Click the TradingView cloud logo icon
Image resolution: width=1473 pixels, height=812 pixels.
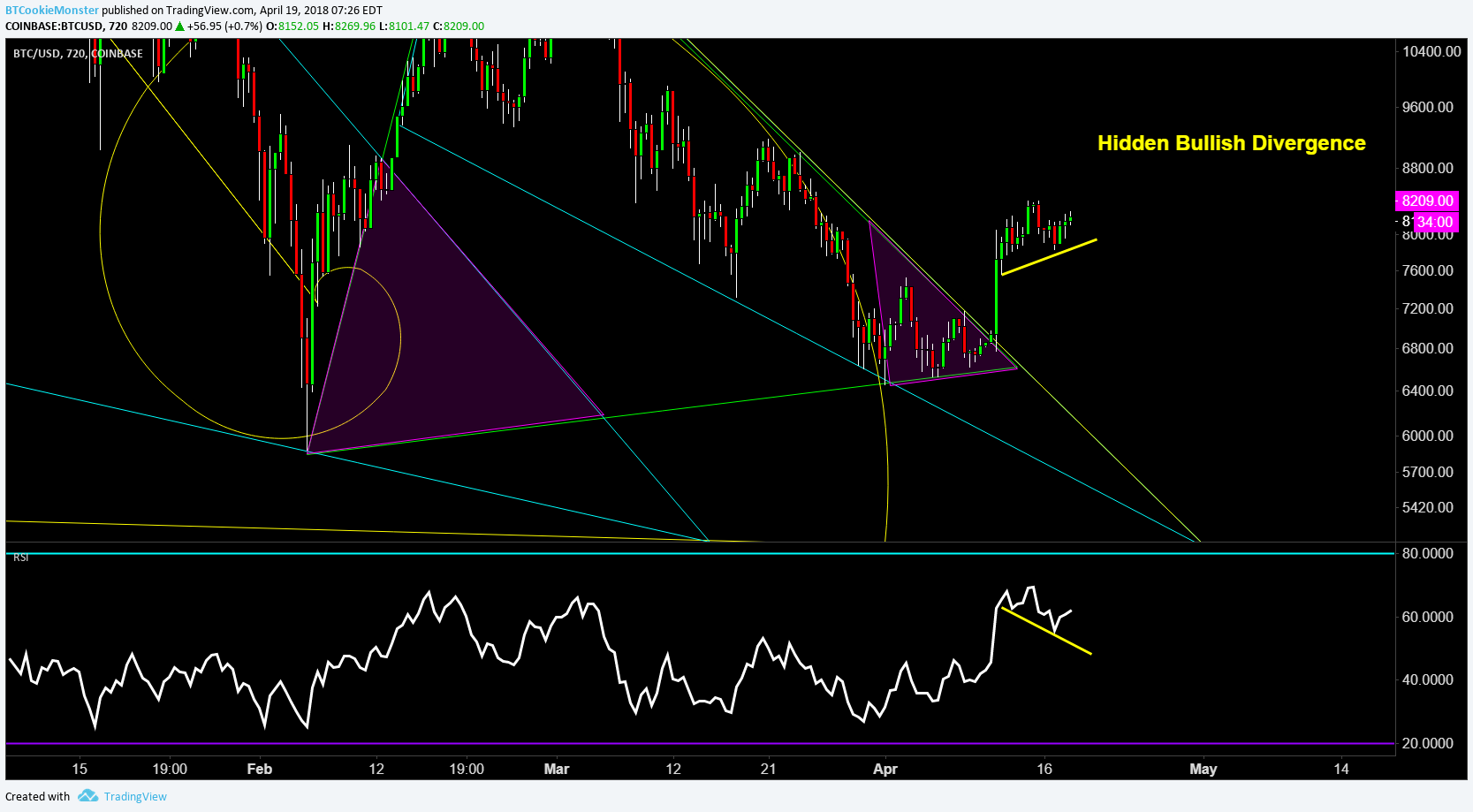(x=87, y=796)
